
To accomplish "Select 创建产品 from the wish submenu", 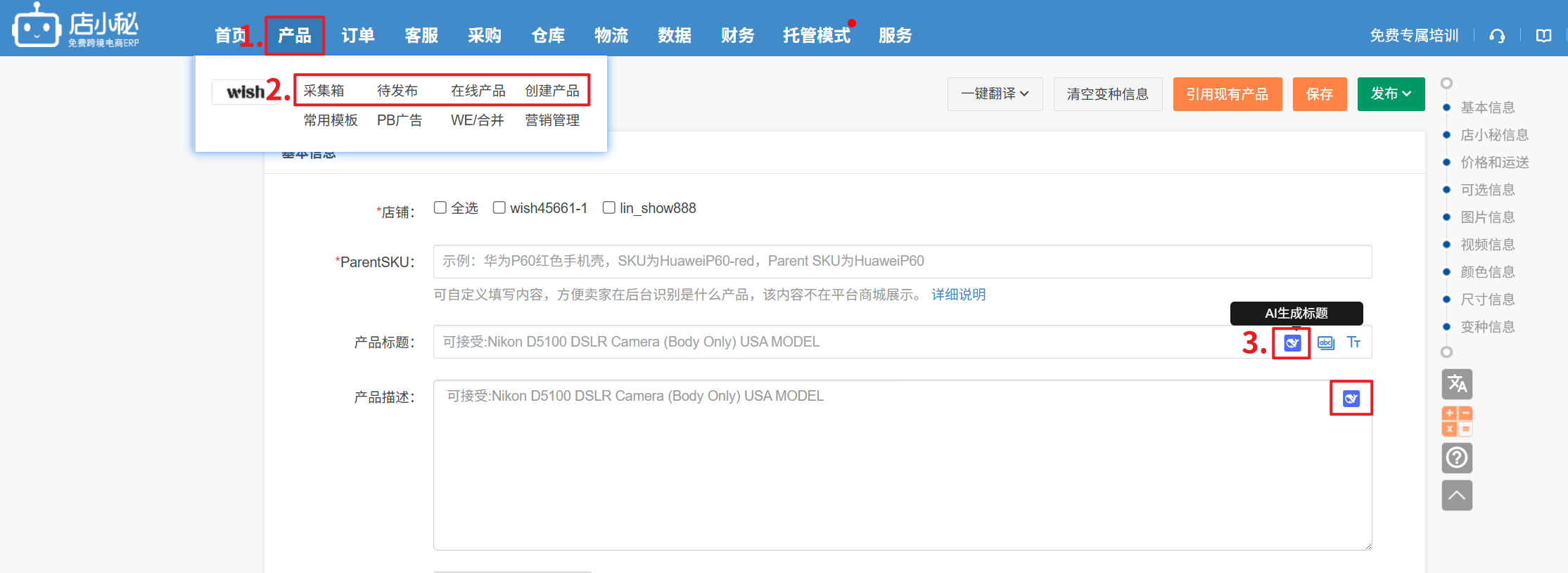I will tap(552, 91).
